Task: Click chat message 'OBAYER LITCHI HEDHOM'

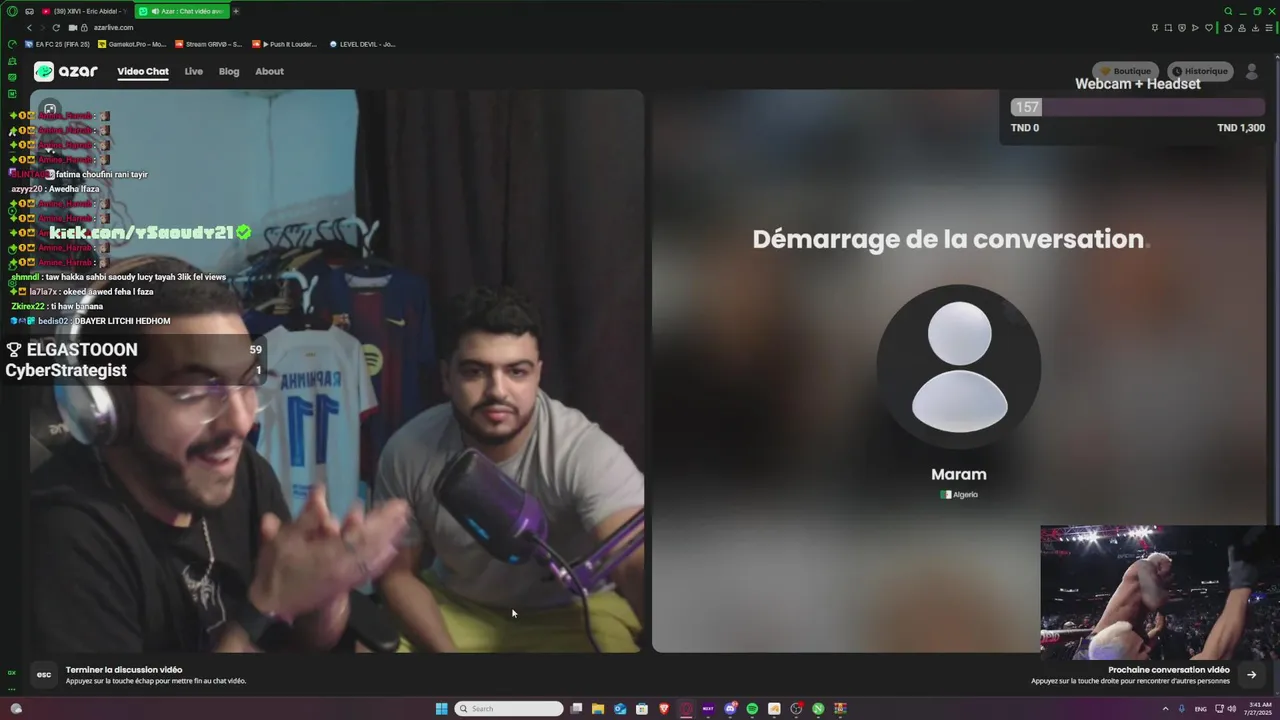Action: pos(91,321)
